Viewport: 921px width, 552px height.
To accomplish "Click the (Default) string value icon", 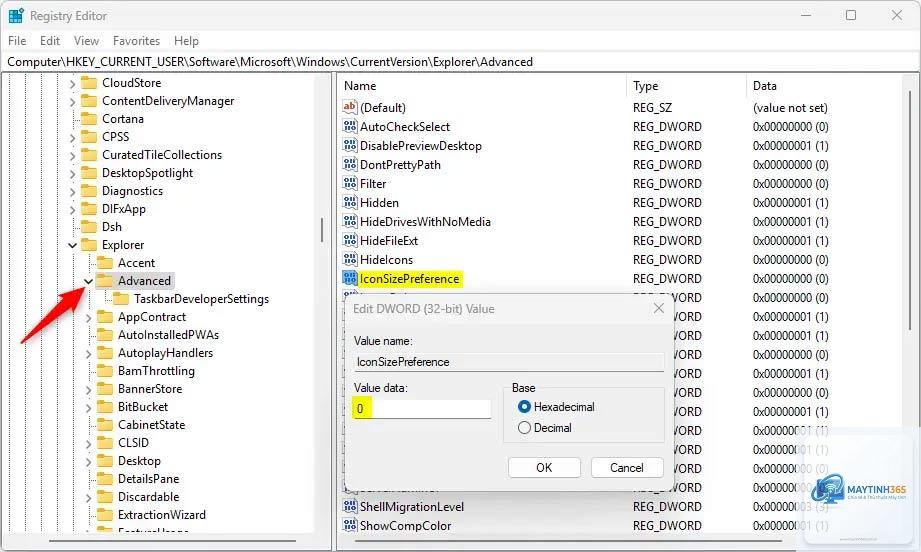I will 349,107.
